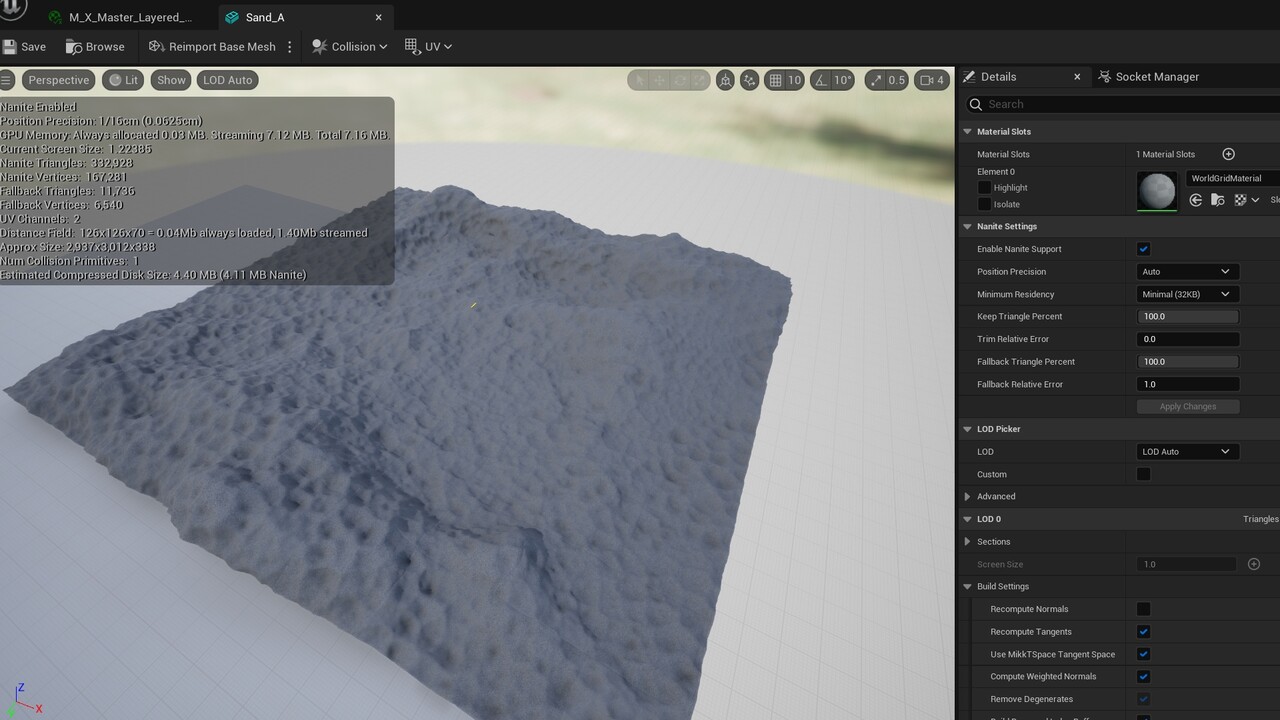Screen dimensions: 1280x720
Task: Click the Details search magnifier icon
Action: [x=976, y=104]
